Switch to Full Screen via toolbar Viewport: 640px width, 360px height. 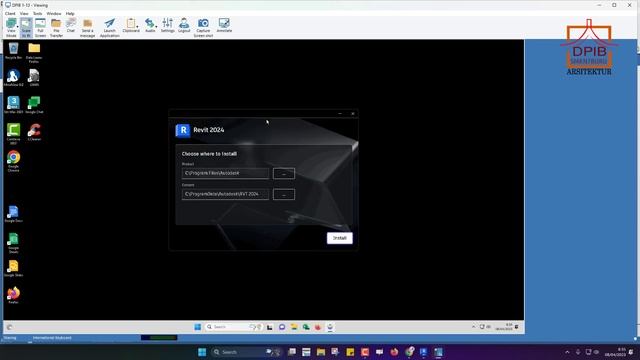40,27
